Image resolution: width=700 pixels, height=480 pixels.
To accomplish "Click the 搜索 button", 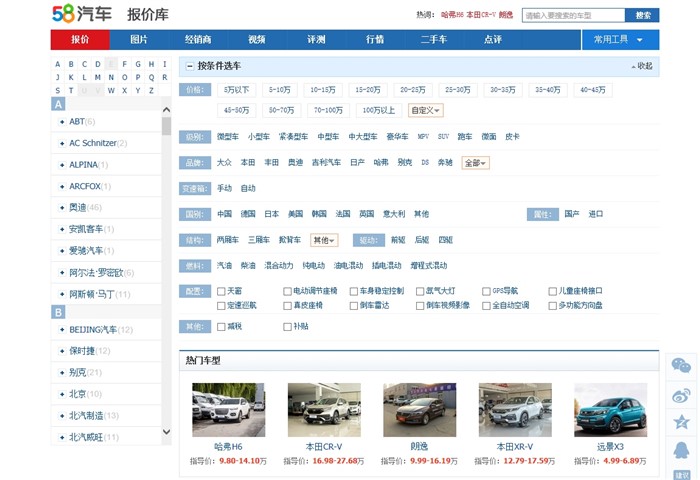I will (x=642, y=15).
